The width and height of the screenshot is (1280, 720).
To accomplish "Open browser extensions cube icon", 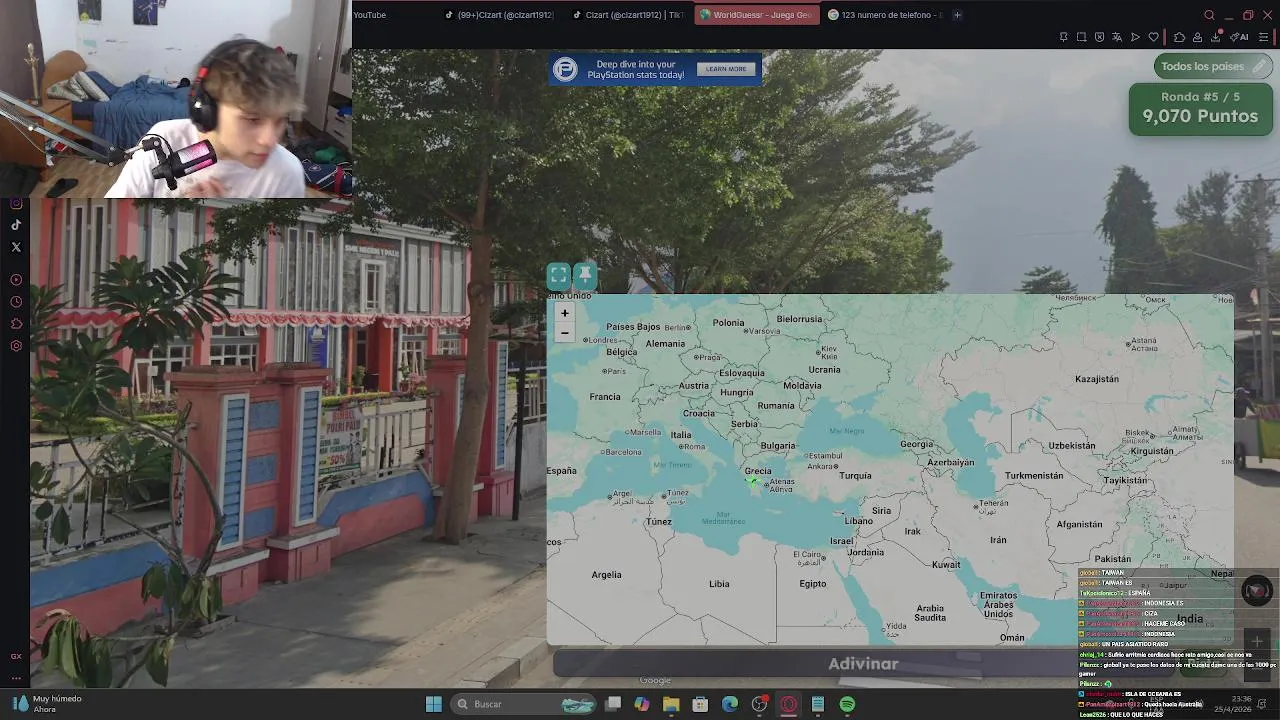I will (1179, 37).
